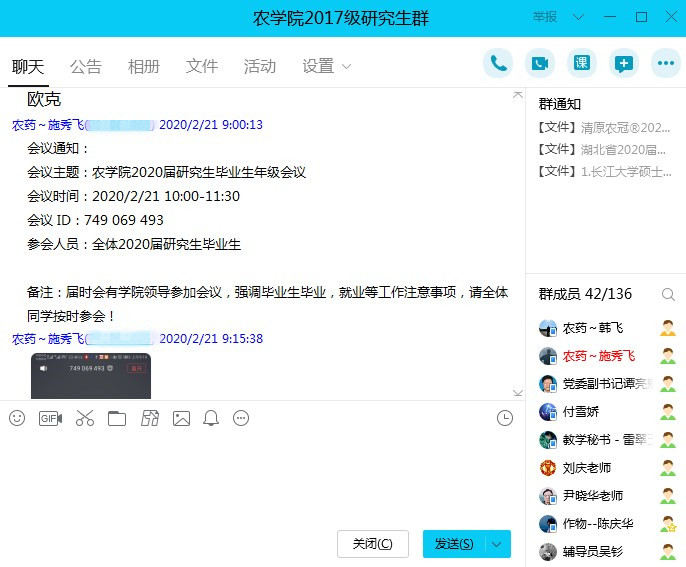Insert a picture using image icon

[181, 418]
